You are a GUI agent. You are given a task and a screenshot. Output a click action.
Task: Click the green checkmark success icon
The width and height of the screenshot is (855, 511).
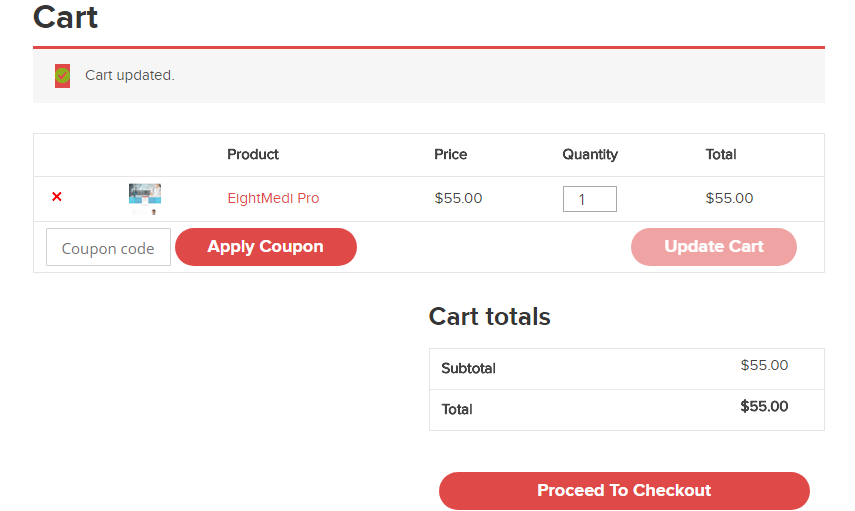pos(62,75)
